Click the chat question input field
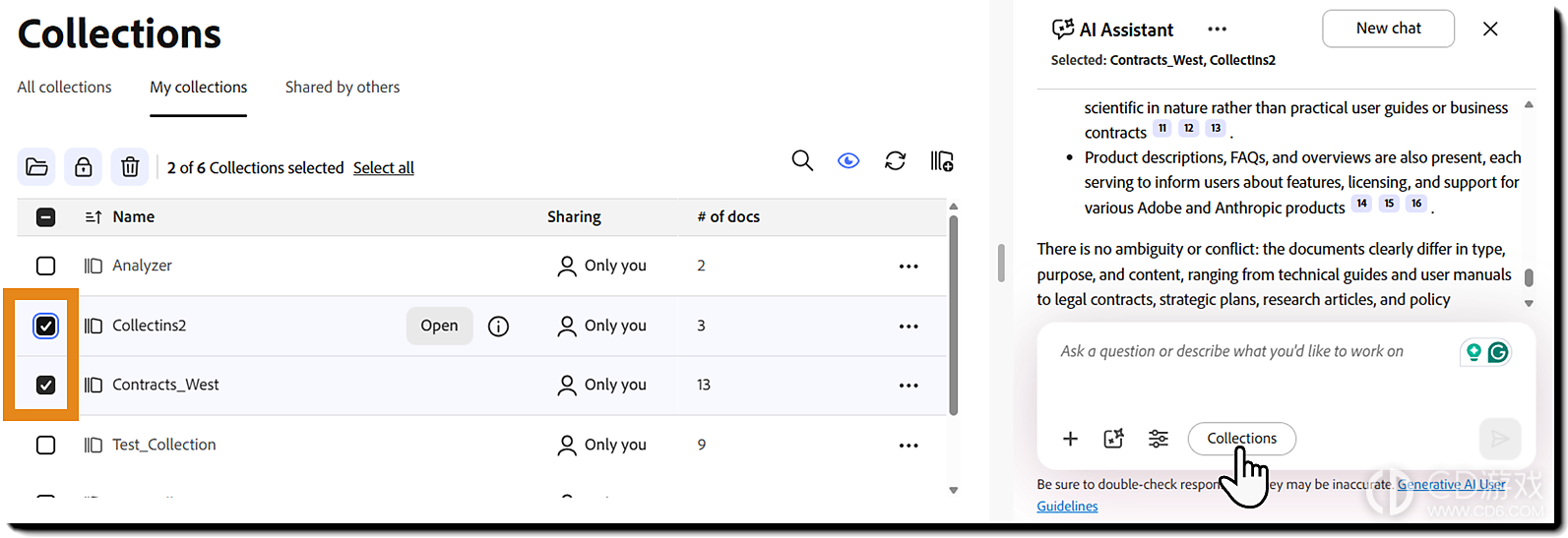This screenshot has height=538, width=1568. tap(1231, 352)
